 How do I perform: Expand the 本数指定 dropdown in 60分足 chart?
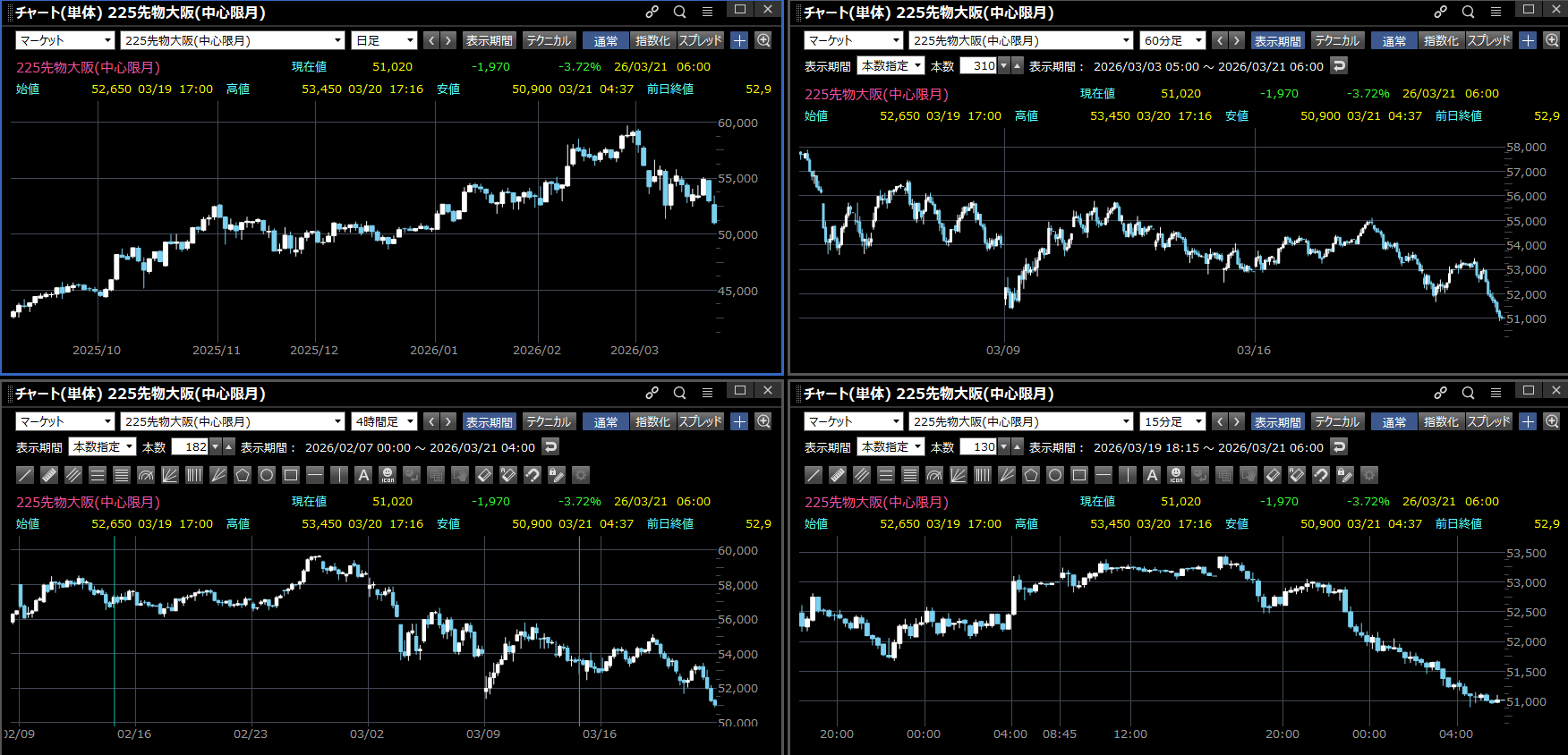tap(891, 65)
